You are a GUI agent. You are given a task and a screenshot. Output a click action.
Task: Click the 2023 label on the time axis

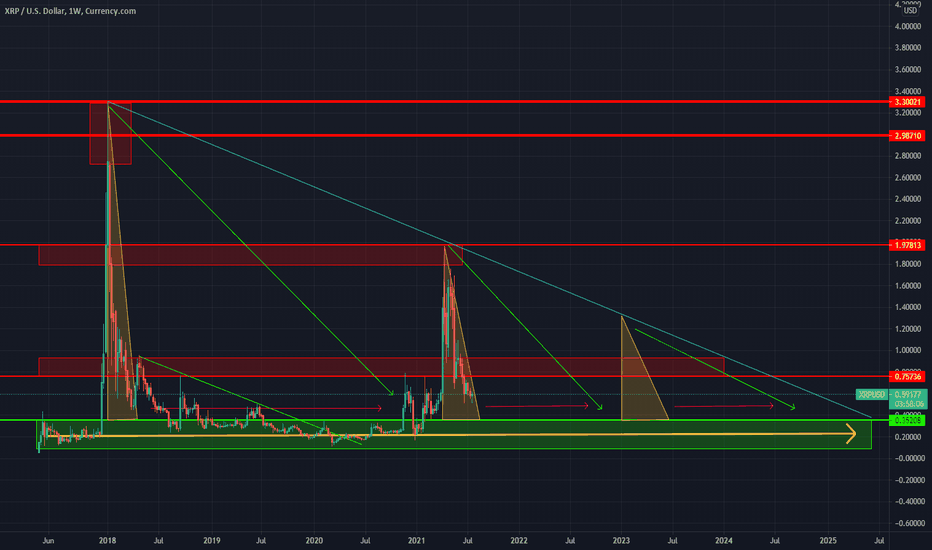point(621,540)
